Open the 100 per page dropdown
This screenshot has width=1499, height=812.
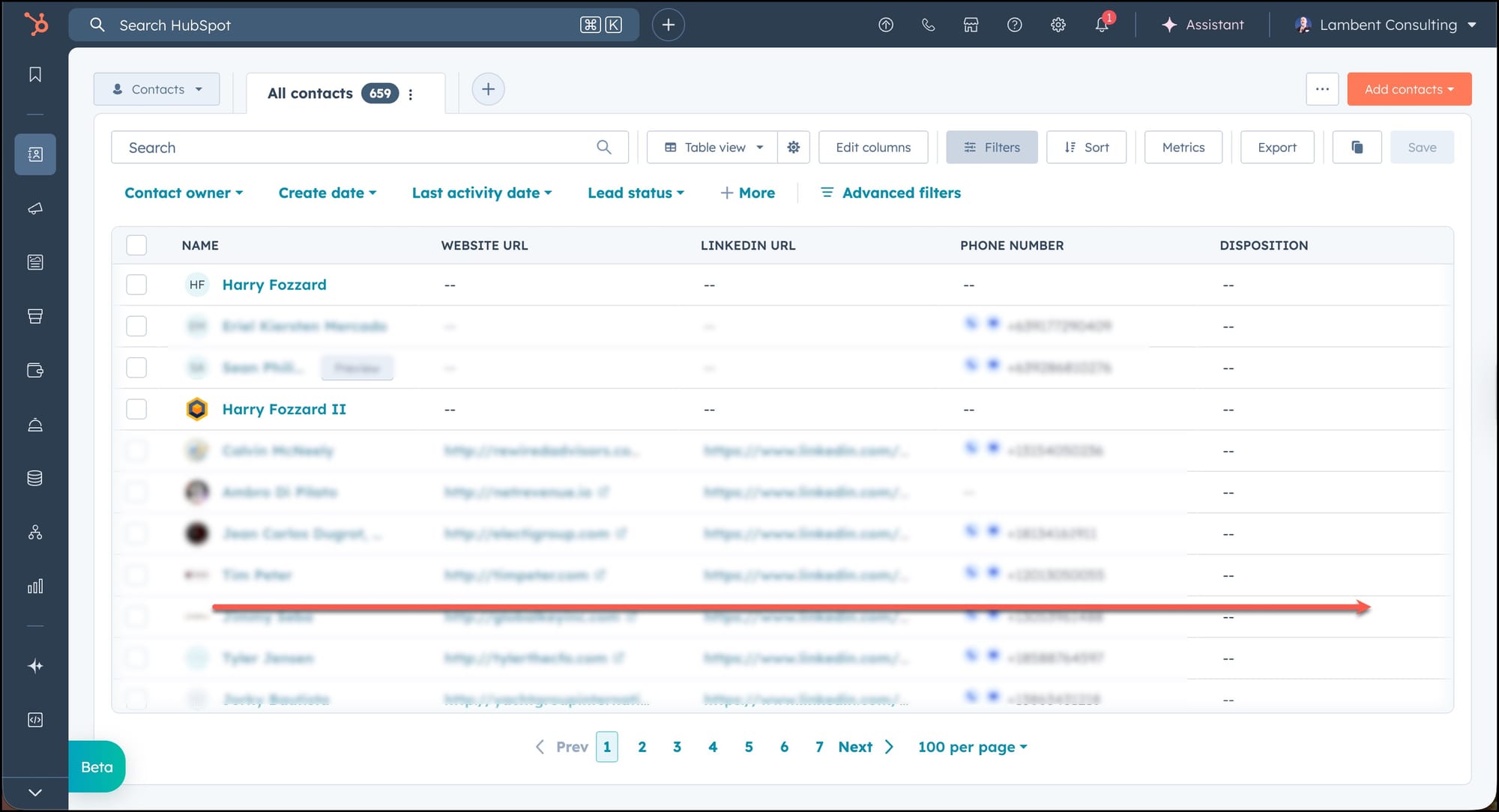pos(972,747)
